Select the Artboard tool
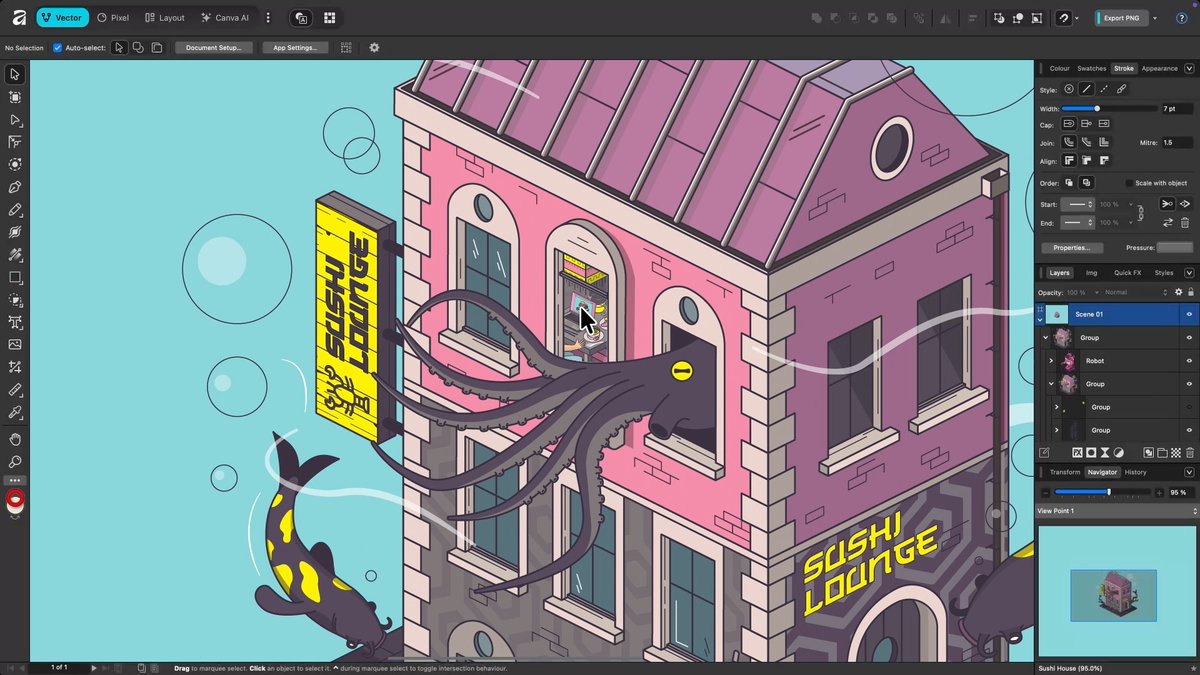The width and height of the screenshot is (1200, 675). click(15, 97)
